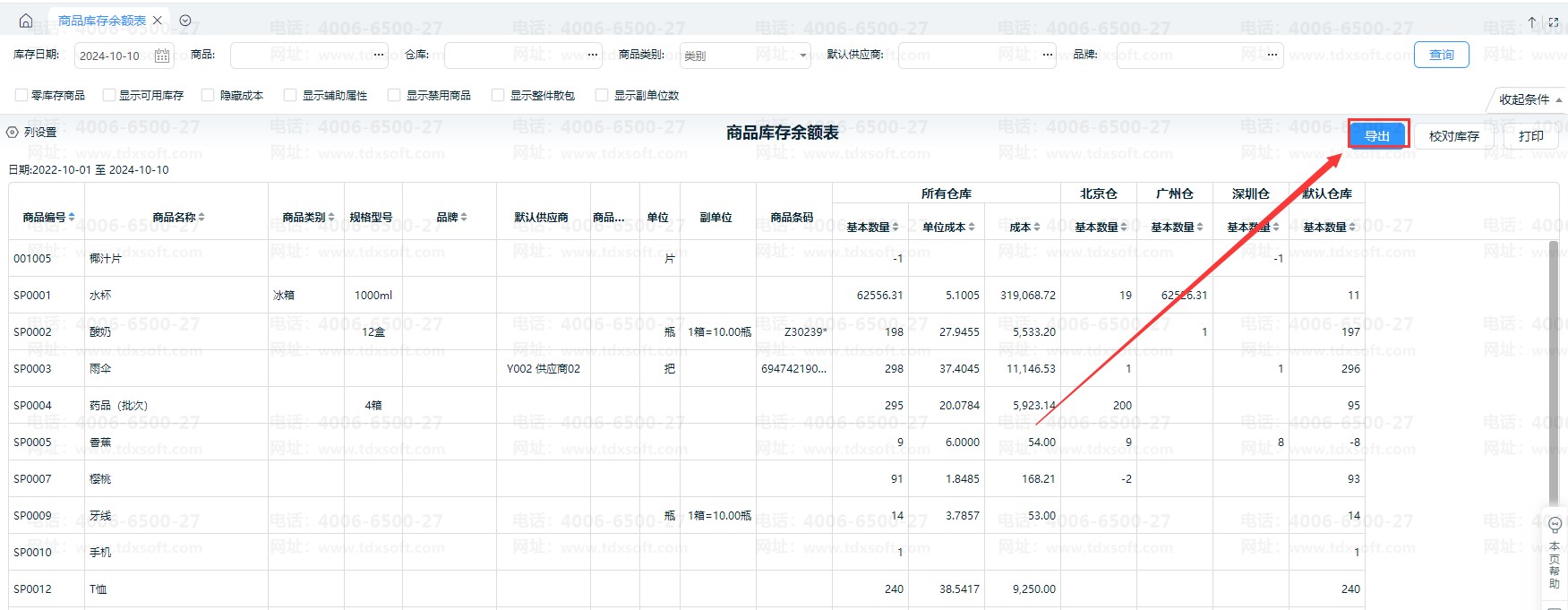Viewport: 1568px width, 610px height.
Task: Open the calendar picker for 库存日期
Action: [162, 56]
